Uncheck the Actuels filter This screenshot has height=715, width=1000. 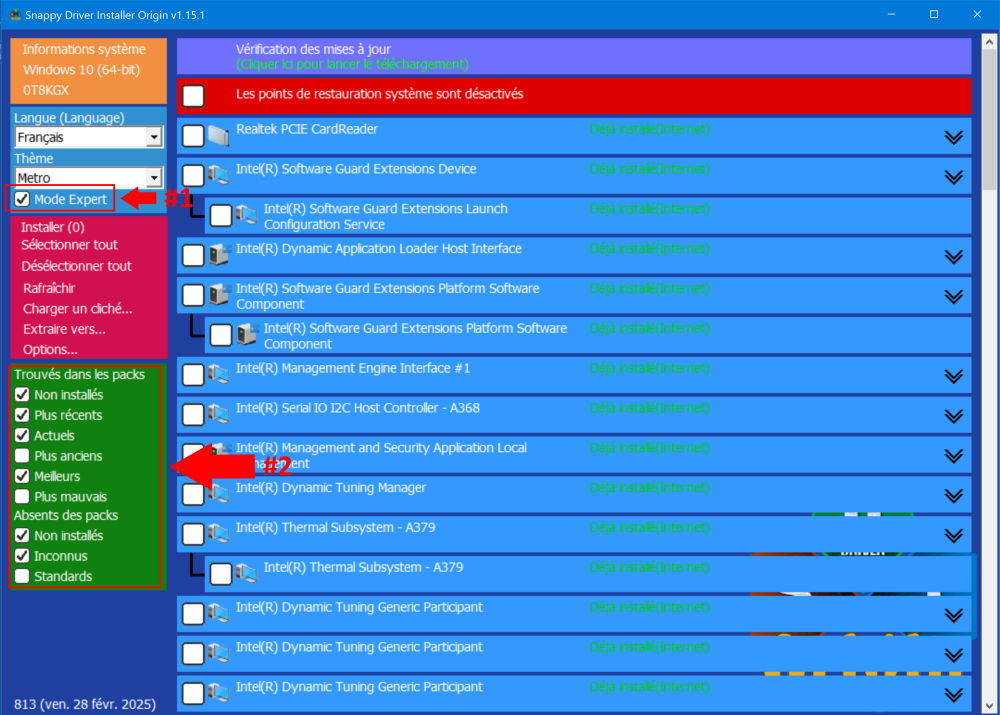pos(22,436)
